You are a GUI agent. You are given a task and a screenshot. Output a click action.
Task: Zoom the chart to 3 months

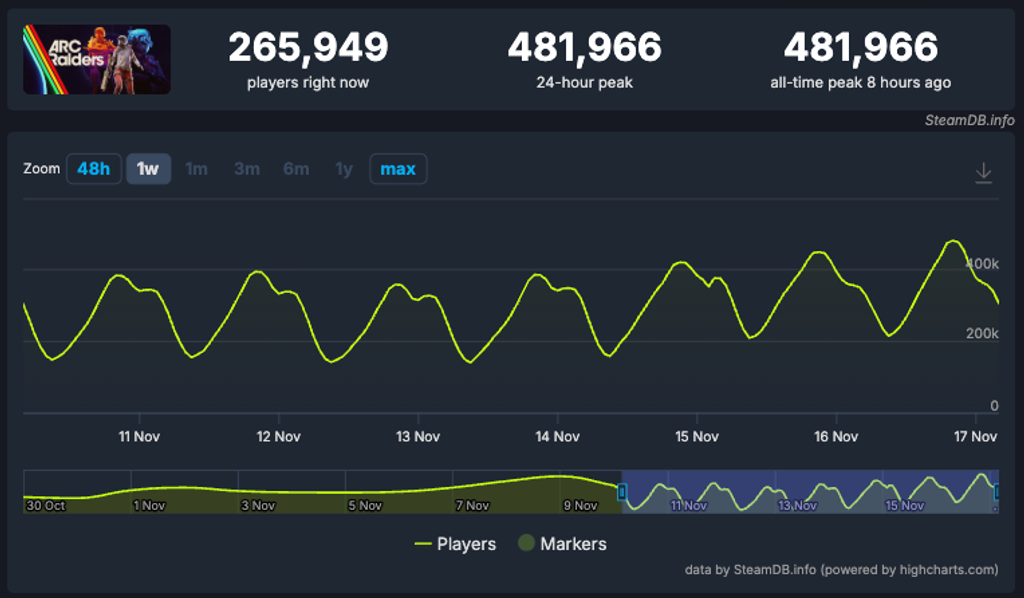pyautogui.click(x=245, y=168)
